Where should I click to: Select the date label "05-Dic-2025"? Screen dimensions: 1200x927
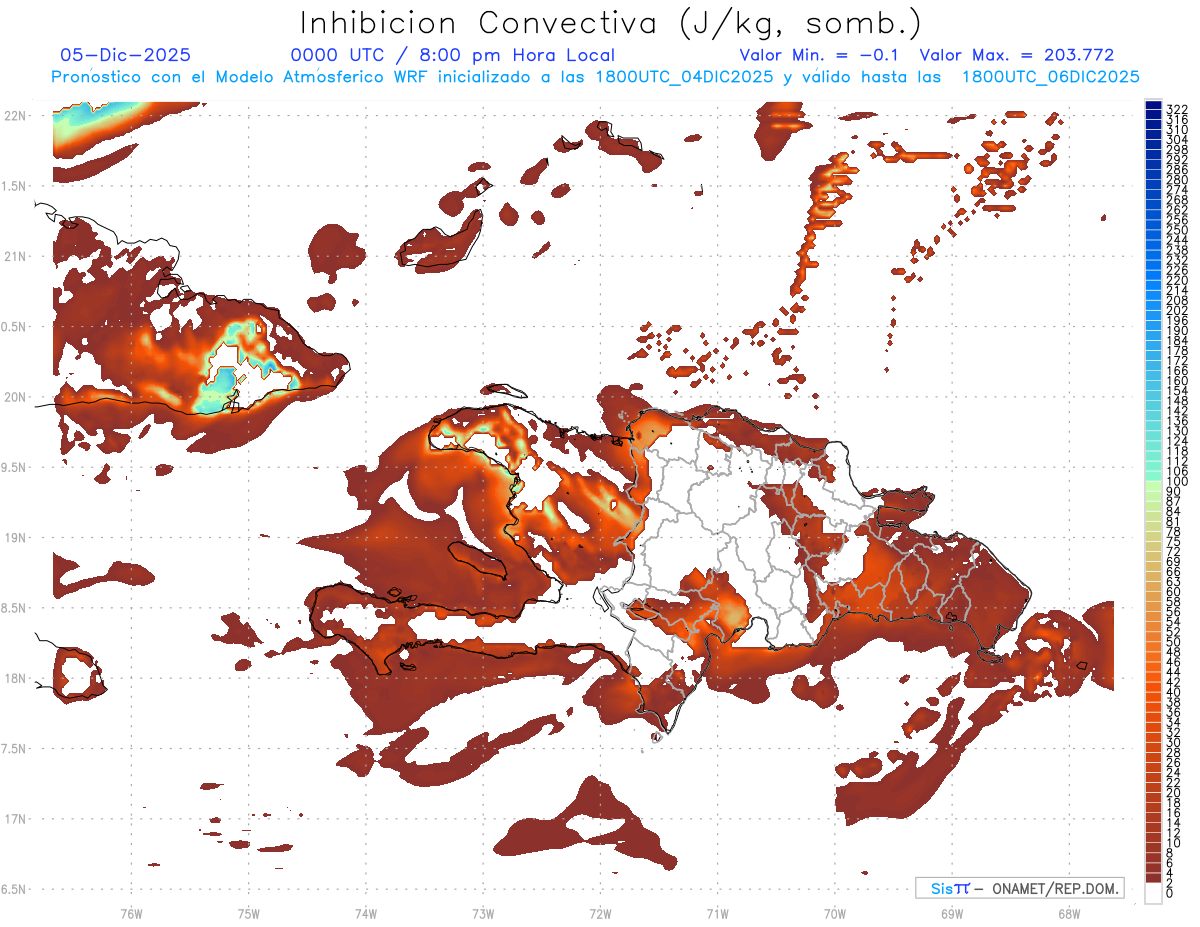pyautogui.click(x=125, y=55)
